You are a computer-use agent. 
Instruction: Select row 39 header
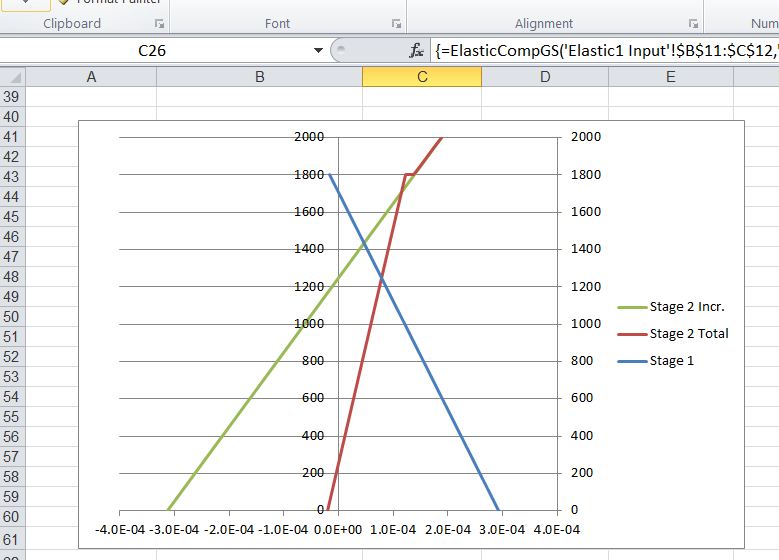[x=12, y=96]
